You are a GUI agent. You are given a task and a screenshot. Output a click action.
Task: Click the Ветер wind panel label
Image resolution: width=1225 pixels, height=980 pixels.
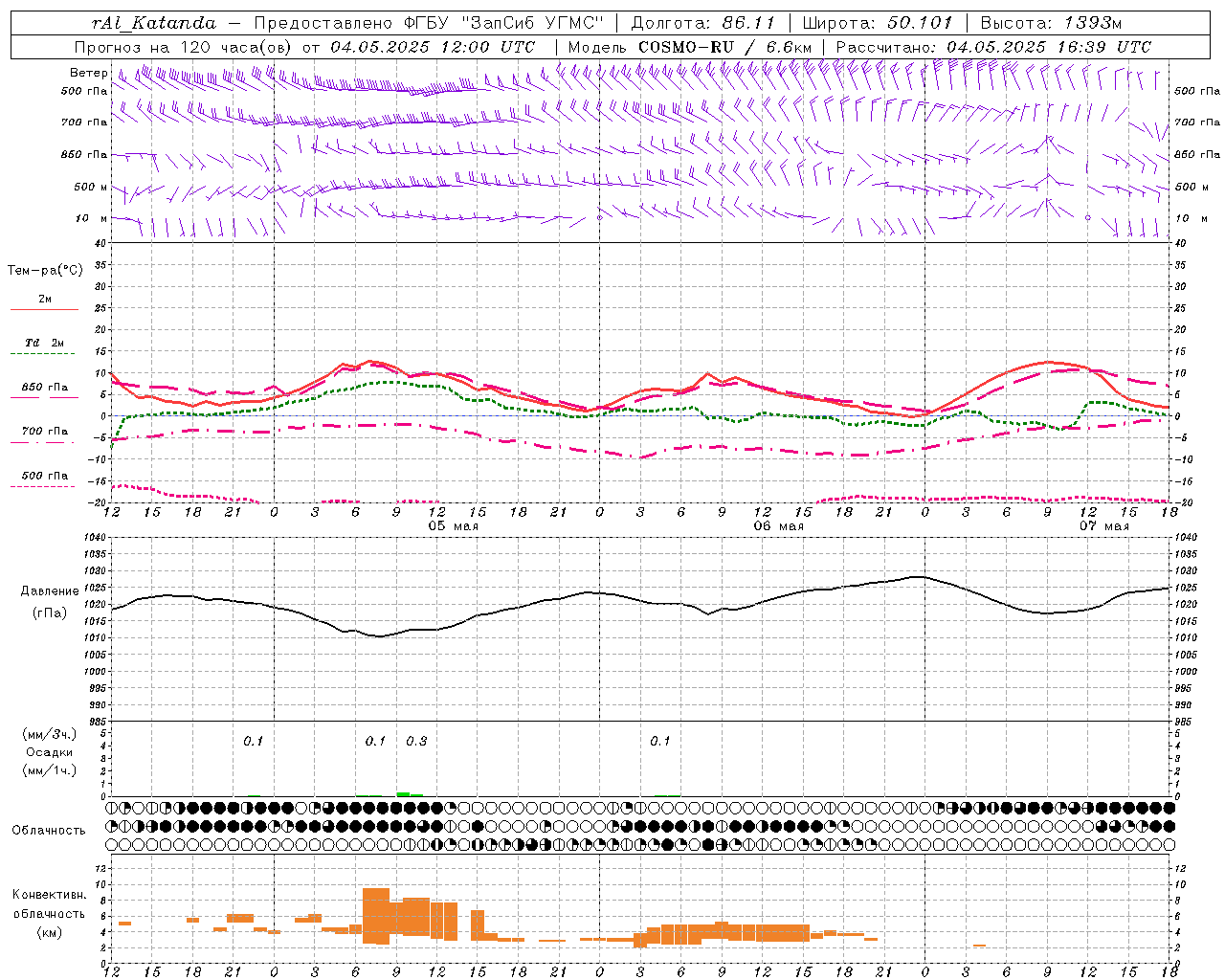pos(88,73)
